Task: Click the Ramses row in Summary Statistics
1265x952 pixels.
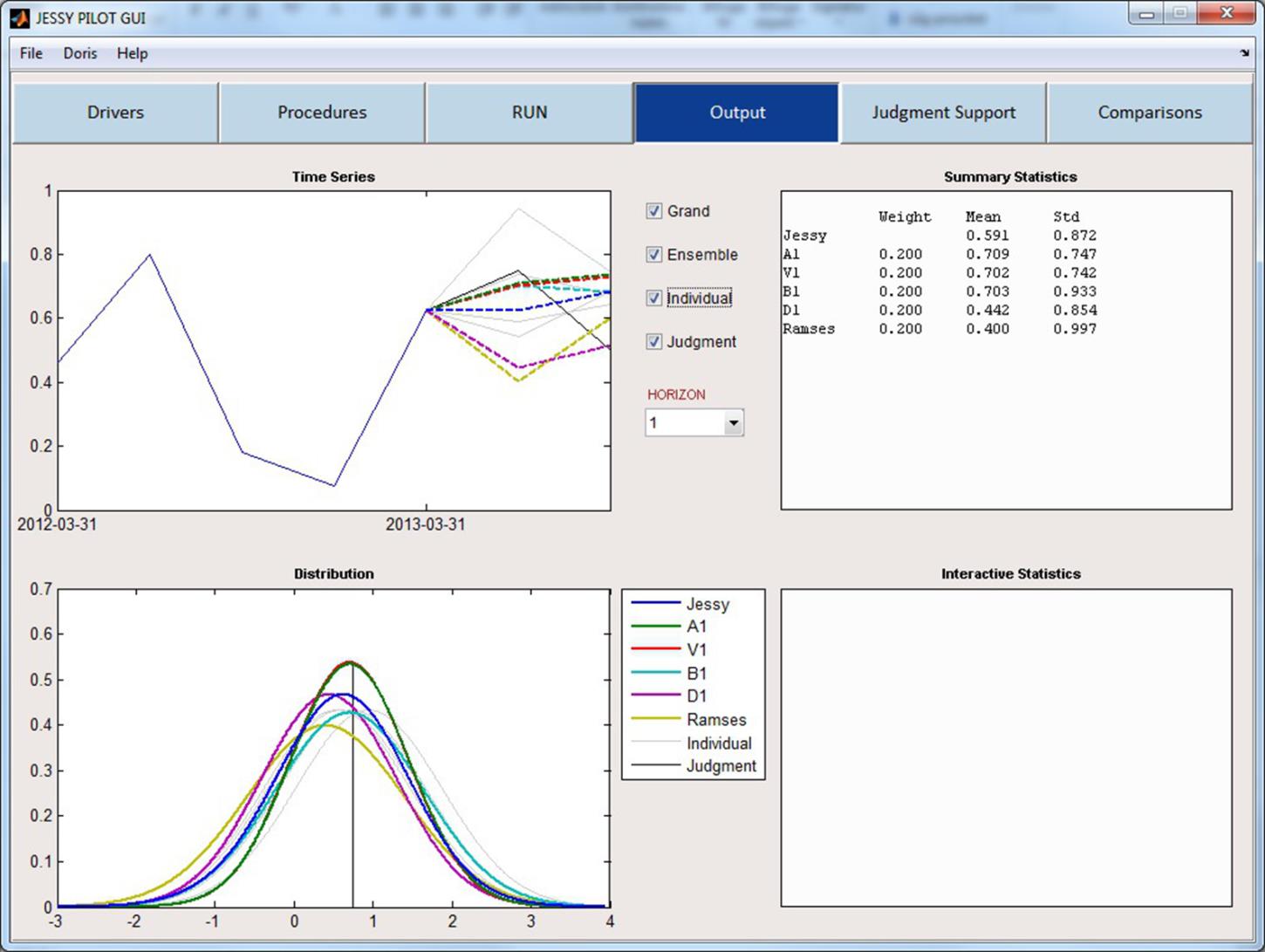Action: (x=940, y=329)
